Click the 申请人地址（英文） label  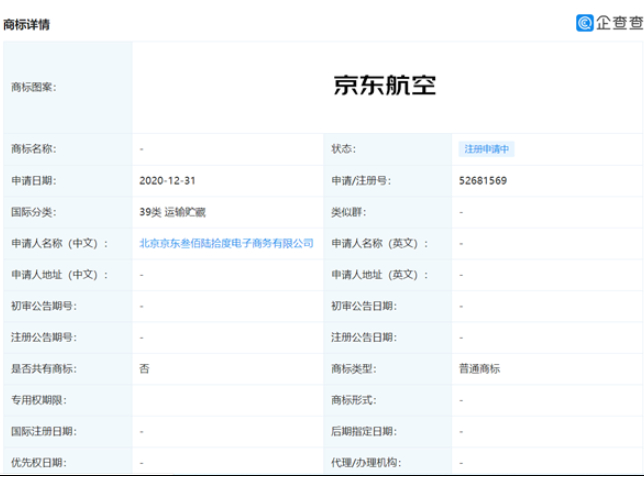click(x=380, y=274)
